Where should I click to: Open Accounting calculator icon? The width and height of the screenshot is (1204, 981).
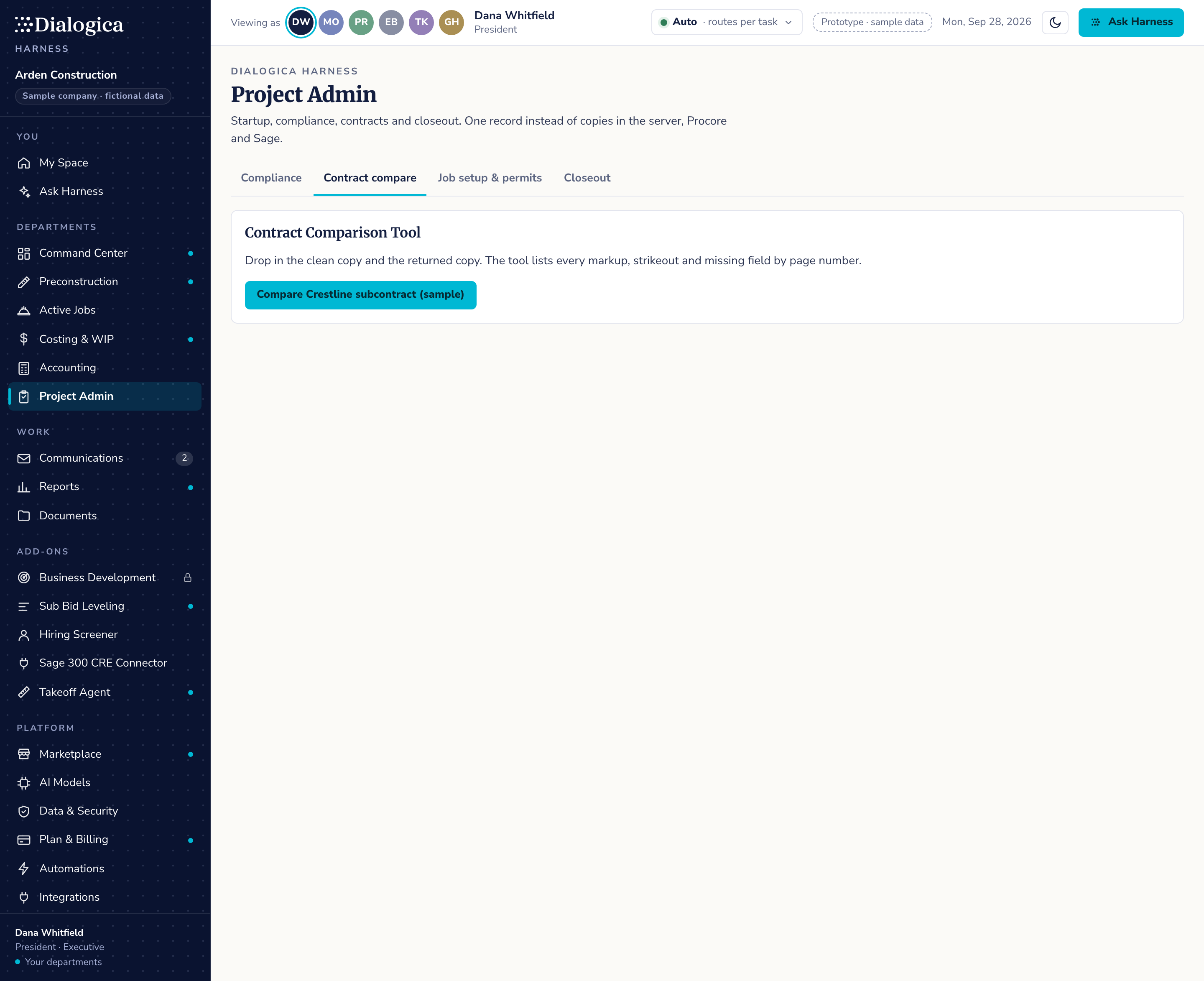point(24,368)
